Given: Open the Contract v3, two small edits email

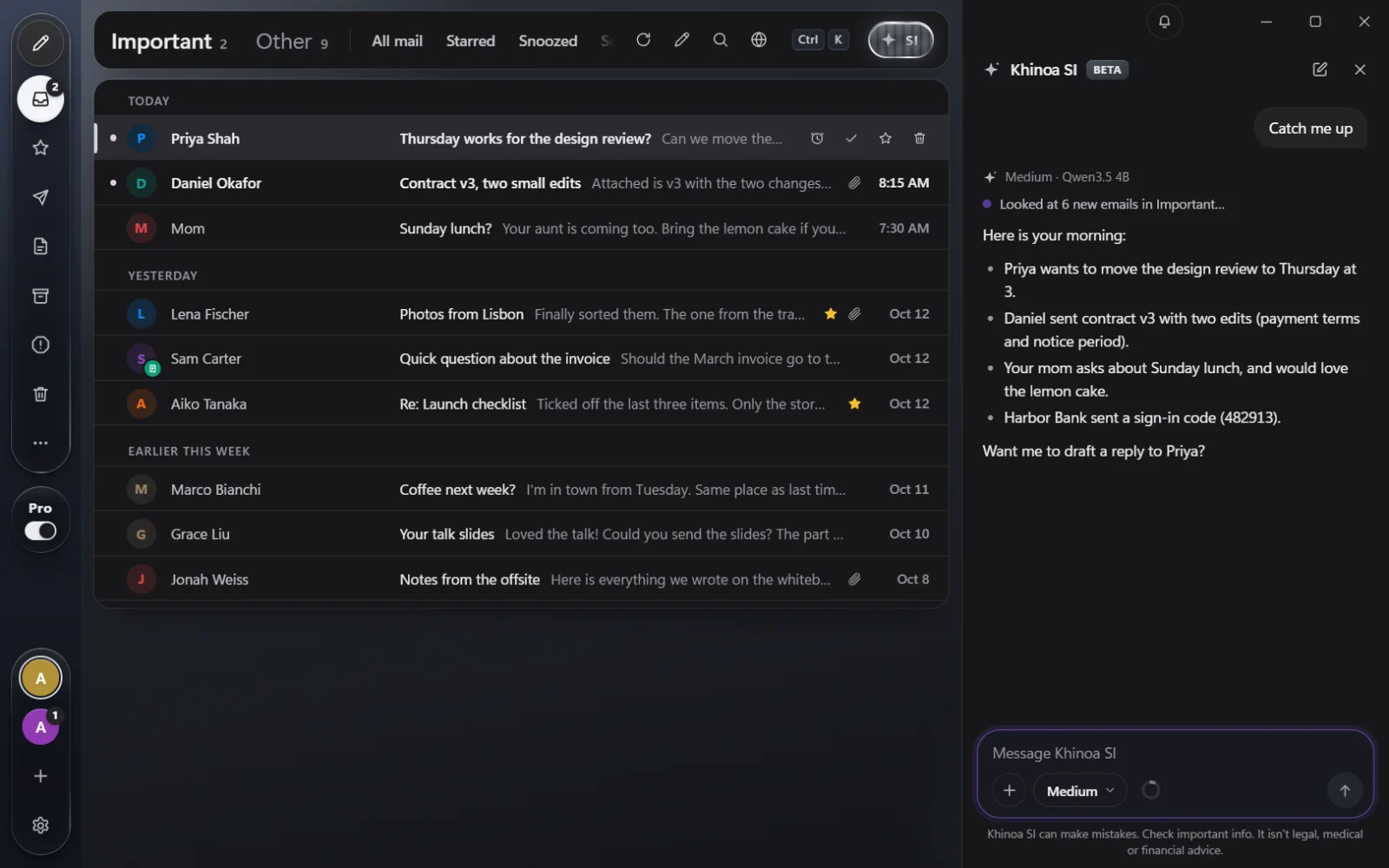Looking at the screenshot, I should click(x=521, y=183).
